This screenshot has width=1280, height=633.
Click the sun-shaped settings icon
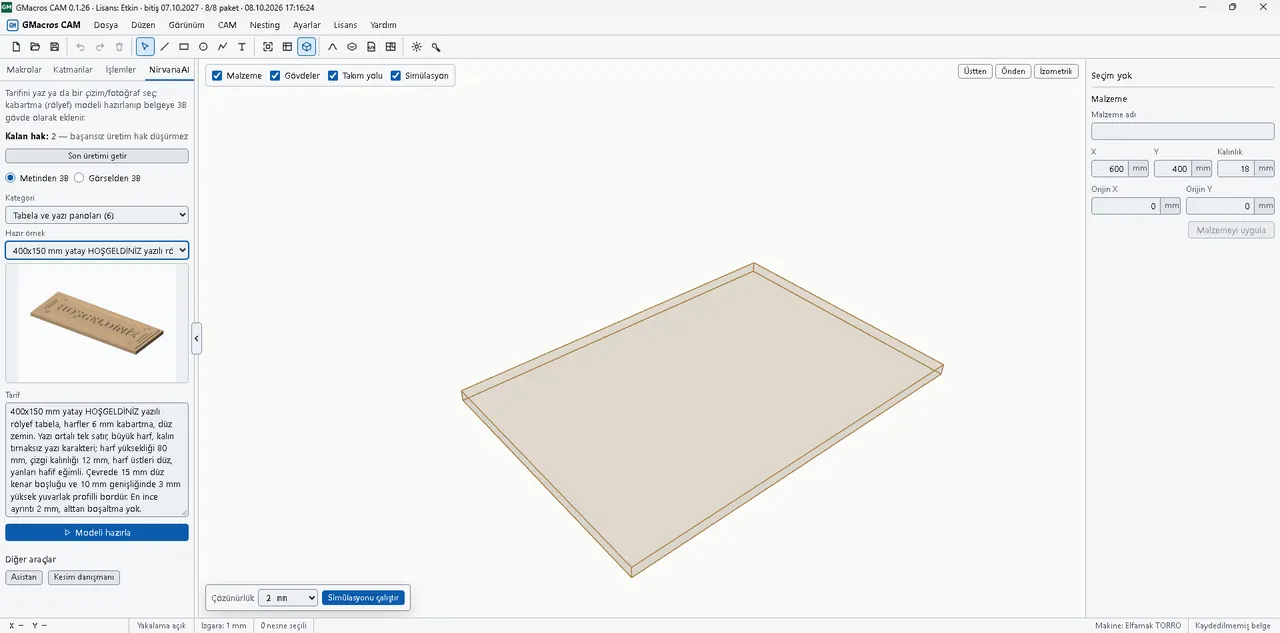(417, 47)
